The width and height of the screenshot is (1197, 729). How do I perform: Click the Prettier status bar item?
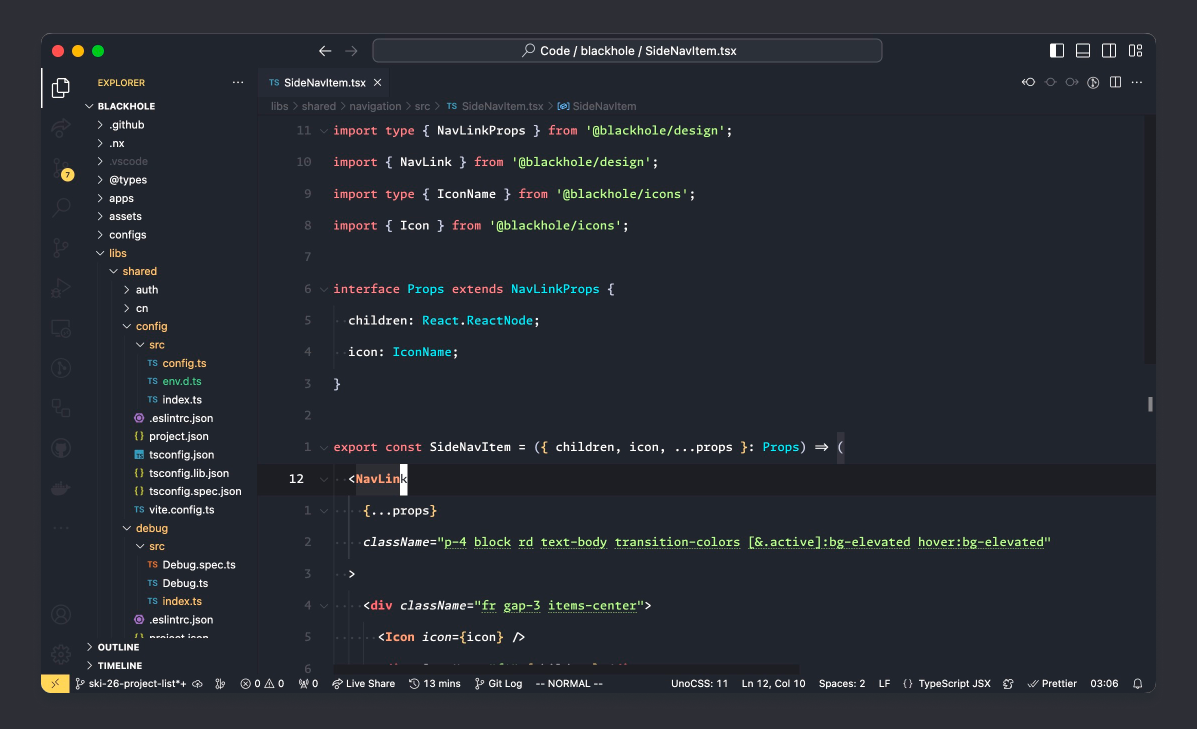pyautogui.click(x=1052, y=684)
